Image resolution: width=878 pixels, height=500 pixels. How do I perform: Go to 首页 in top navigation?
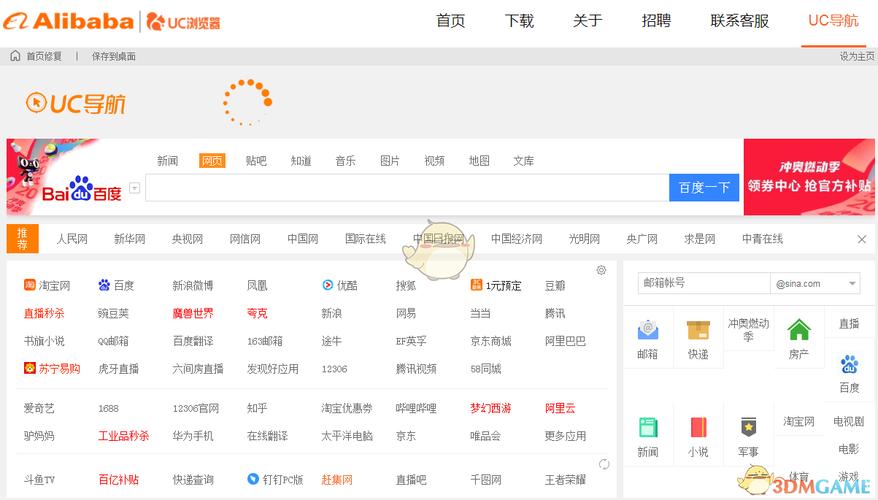tap(451, 21)
